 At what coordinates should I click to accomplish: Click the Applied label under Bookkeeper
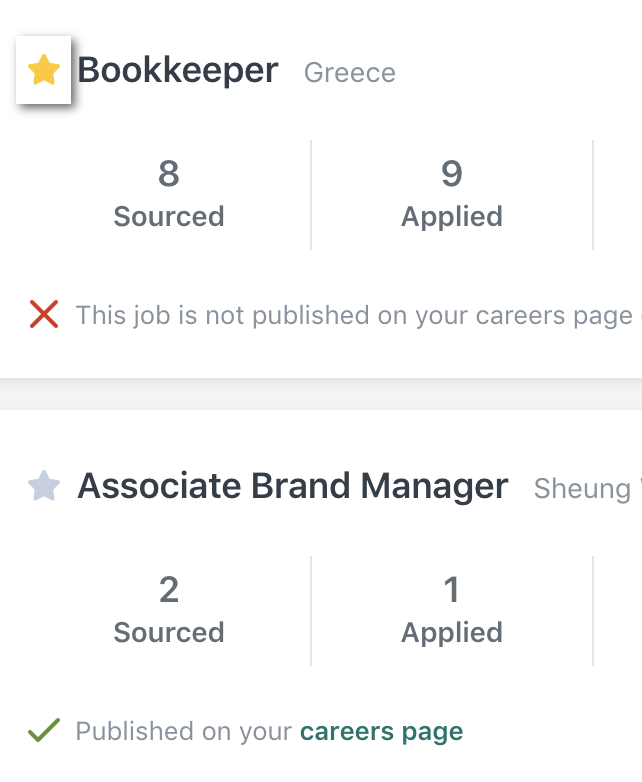point(452,217)
